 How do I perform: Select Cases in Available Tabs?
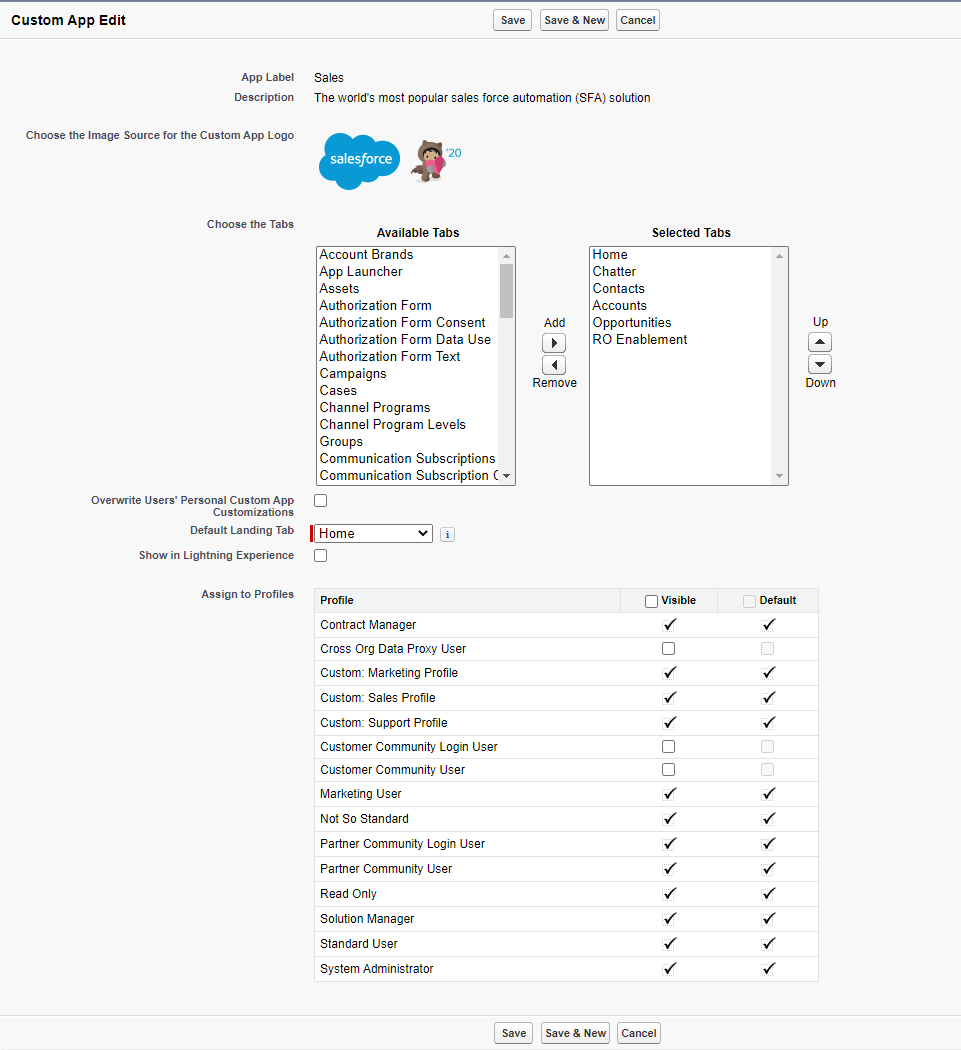click(407, 390)
